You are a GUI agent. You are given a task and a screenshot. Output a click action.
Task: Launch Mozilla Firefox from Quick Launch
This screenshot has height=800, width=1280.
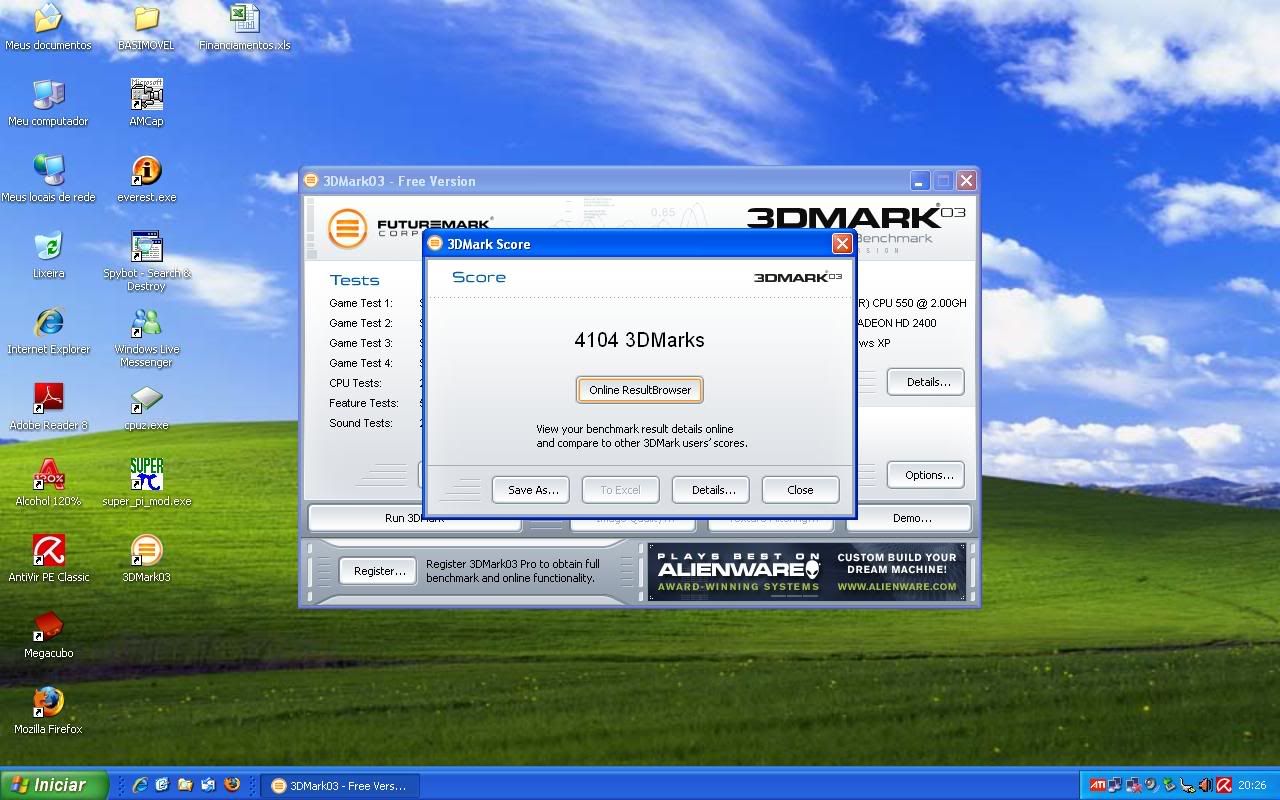tap(231, 785)
